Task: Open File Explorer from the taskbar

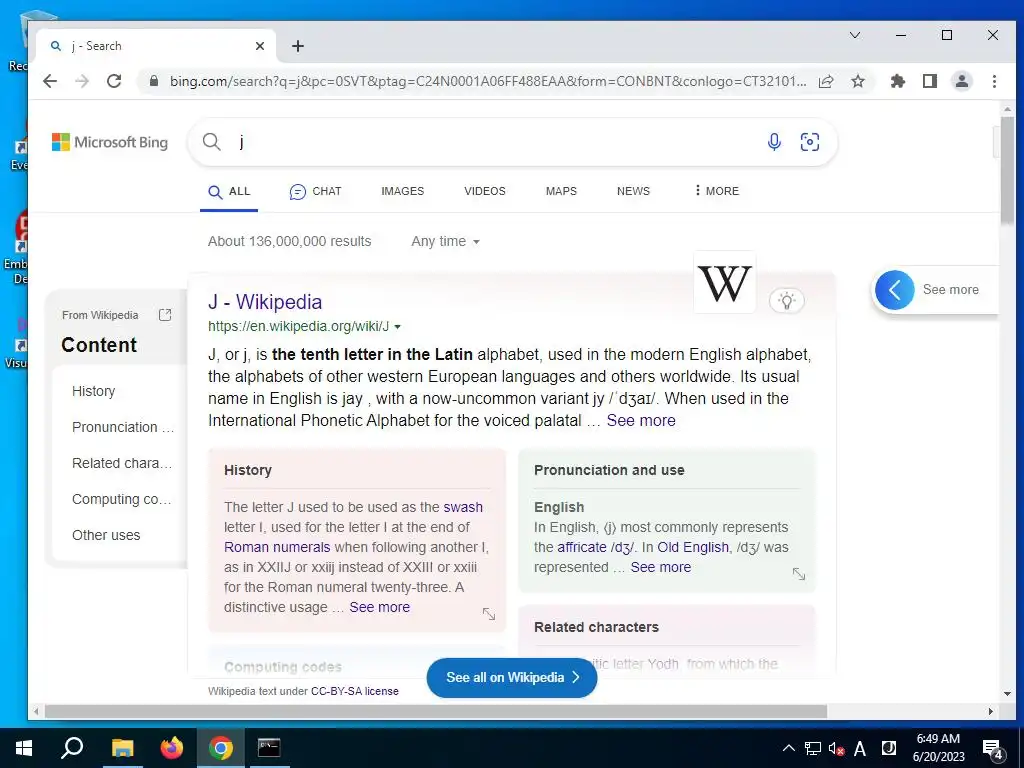Action: click(122, 748)
